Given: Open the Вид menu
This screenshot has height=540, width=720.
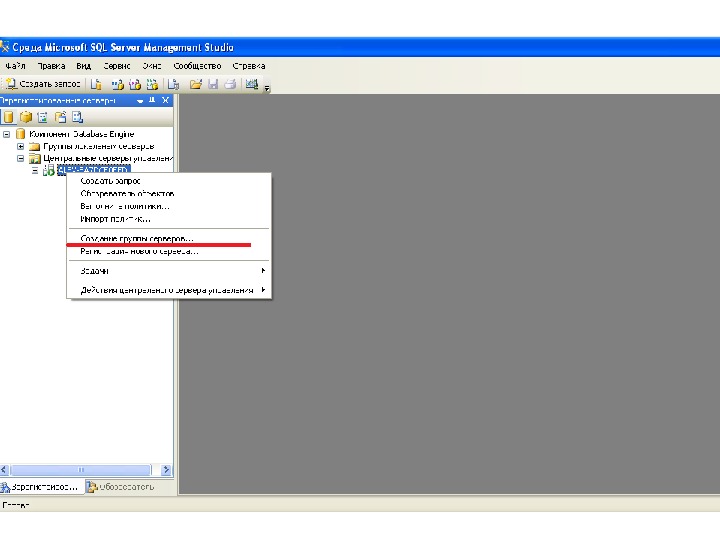Looking at the screenshot, I should click(84, 66).
